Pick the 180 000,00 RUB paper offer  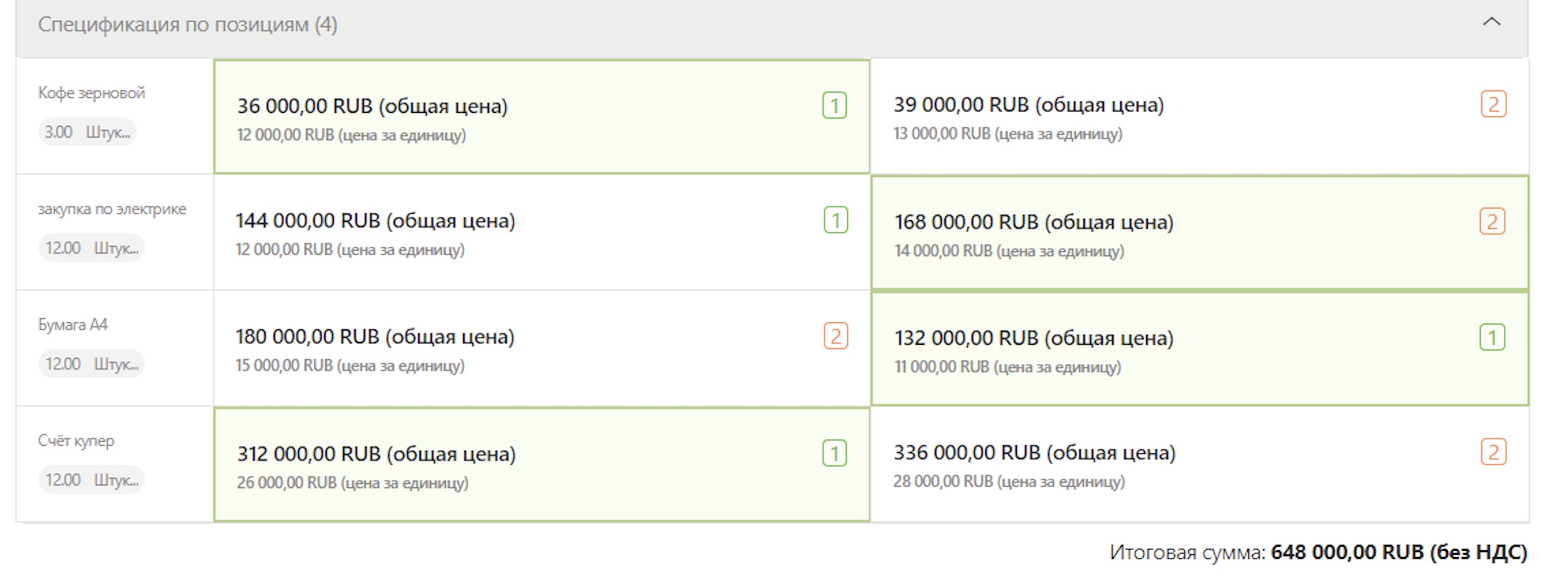coord(540,348)
